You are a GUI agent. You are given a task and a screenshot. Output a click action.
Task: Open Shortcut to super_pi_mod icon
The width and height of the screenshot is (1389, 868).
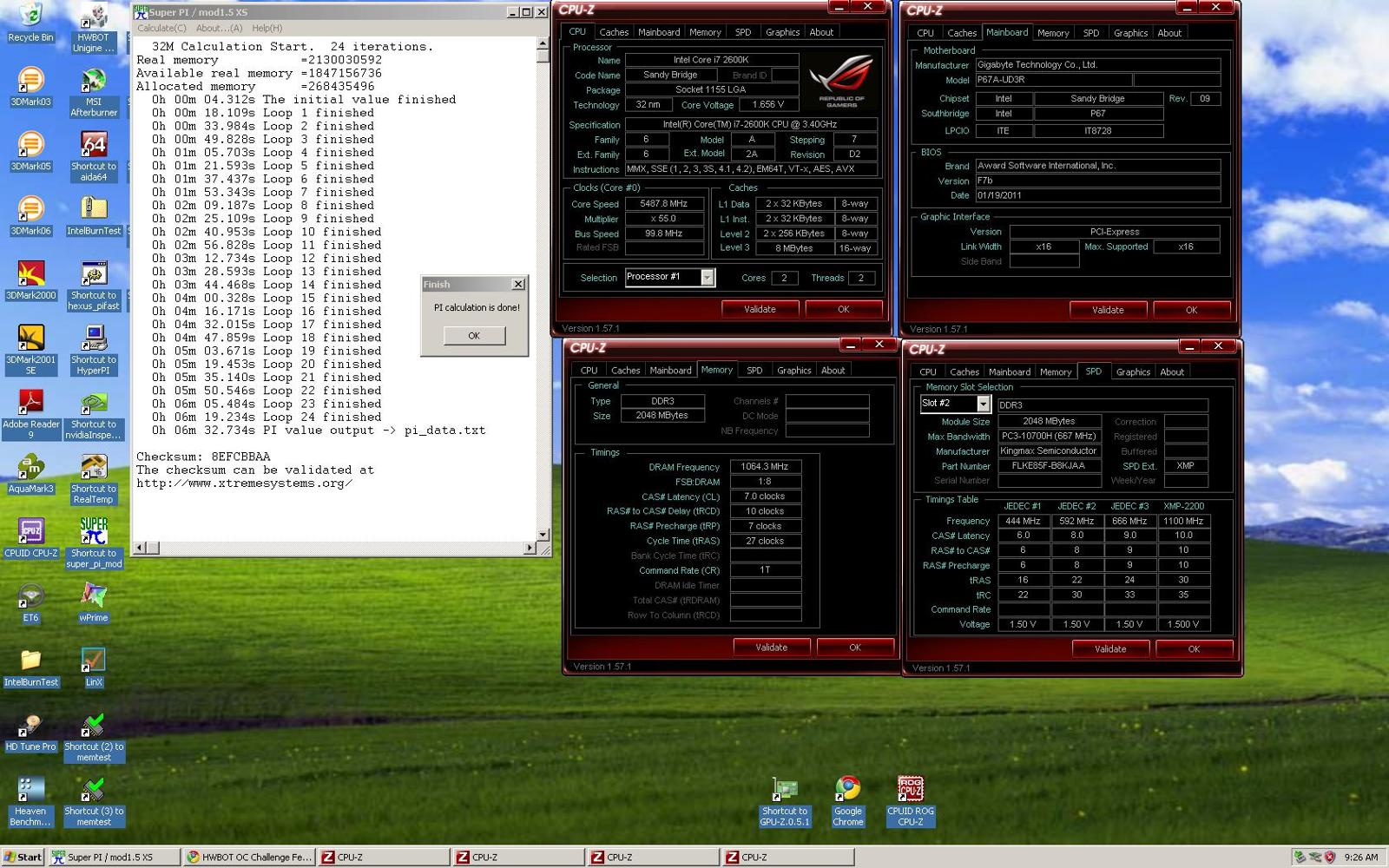(x=94, y=543)
